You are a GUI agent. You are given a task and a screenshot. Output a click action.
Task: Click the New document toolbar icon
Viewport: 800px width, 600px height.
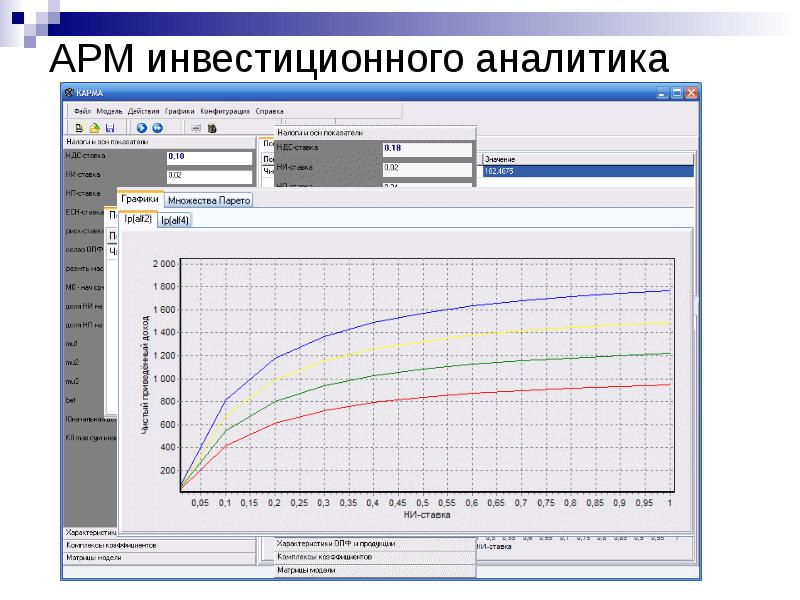point(79,128)
